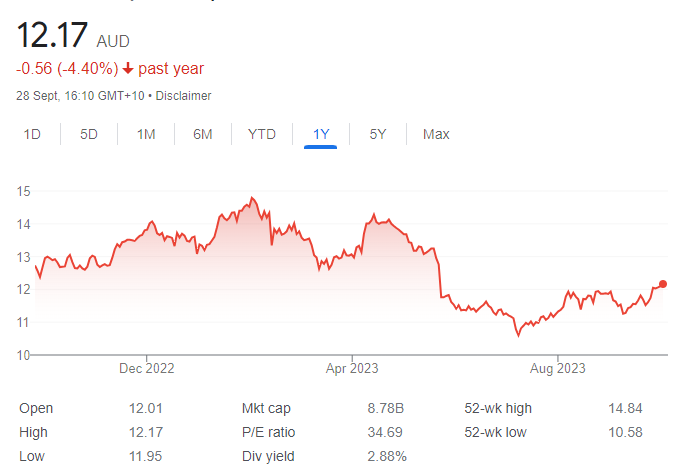Click the P/E ratio value 34.69
The width and height of the screenshot is (681, 471).
pos(385,432)
